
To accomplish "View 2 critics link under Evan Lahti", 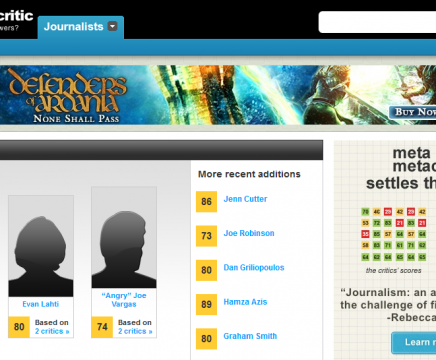I will click(52, 331).
